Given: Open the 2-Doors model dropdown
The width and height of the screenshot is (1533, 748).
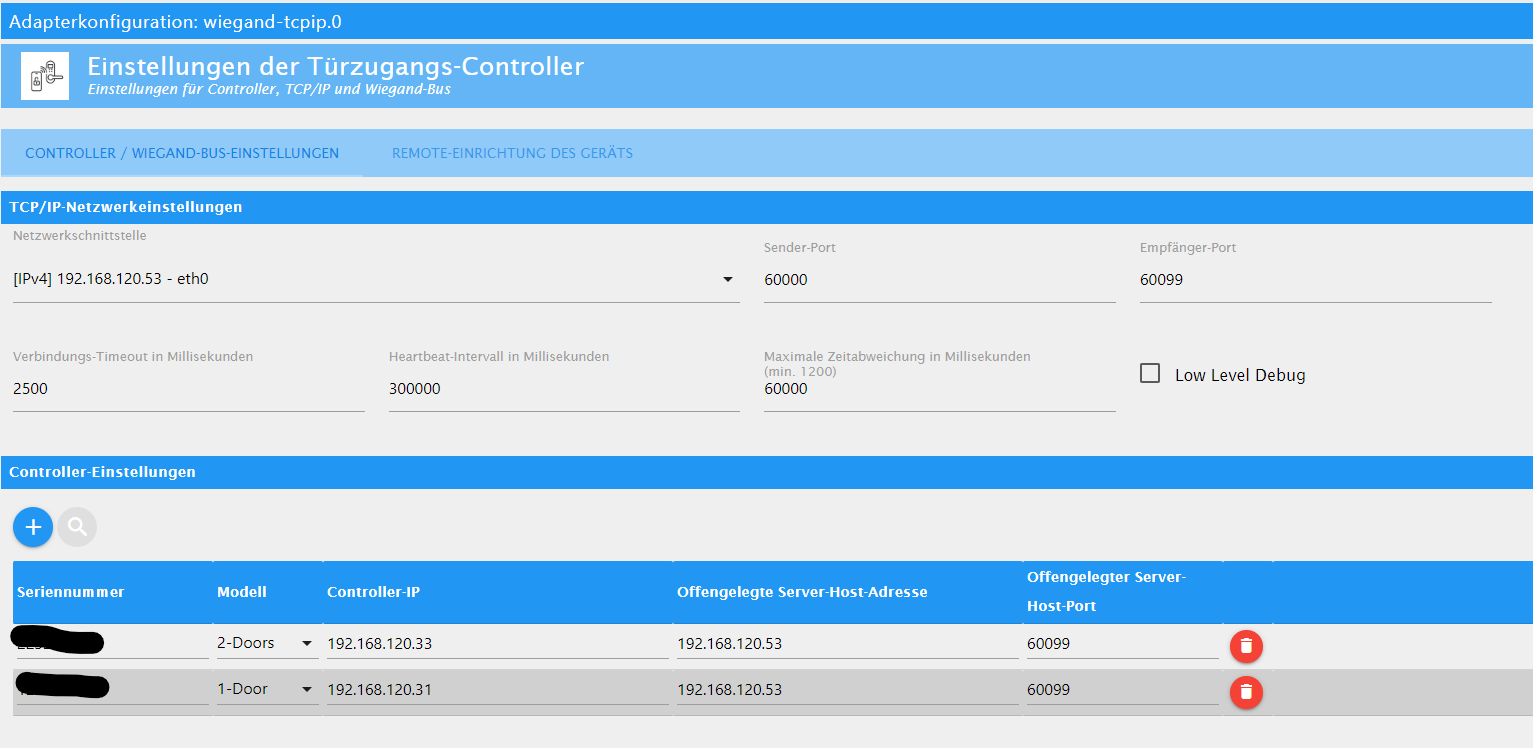Looking at the screenshot, I should coord(267,643).
